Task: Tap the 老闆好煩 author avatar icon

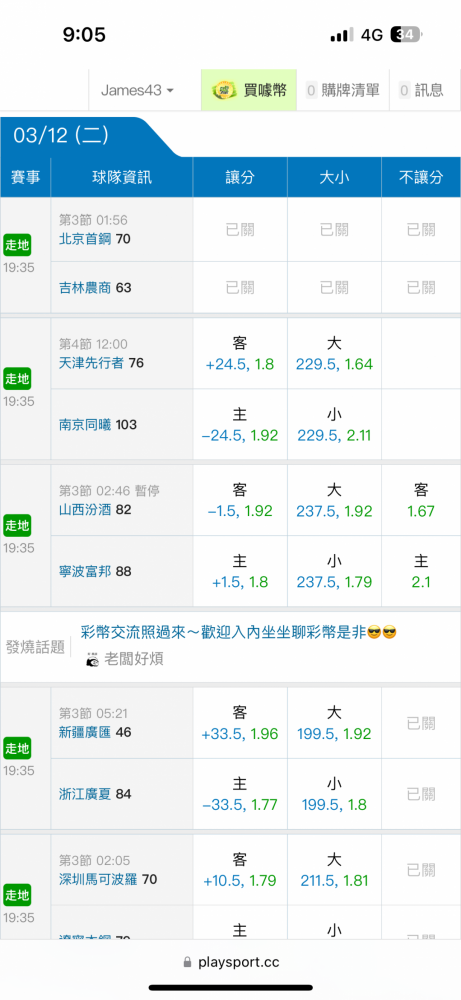Action: click(92, 659)
